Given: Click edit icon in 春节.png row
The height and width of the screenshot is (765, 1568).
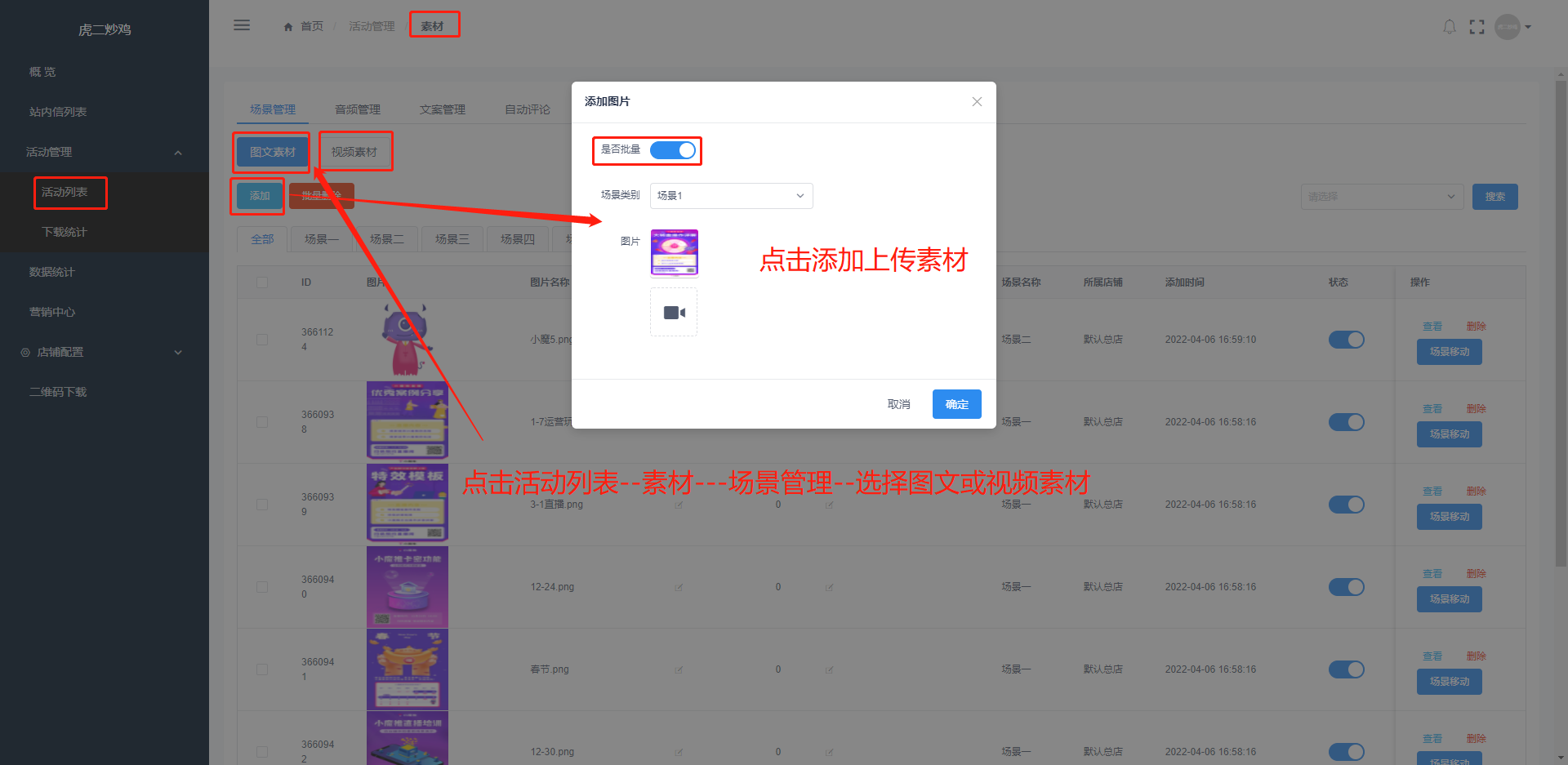Looking at the screenshot, I should pyautogui.click(x=679, y=669).
